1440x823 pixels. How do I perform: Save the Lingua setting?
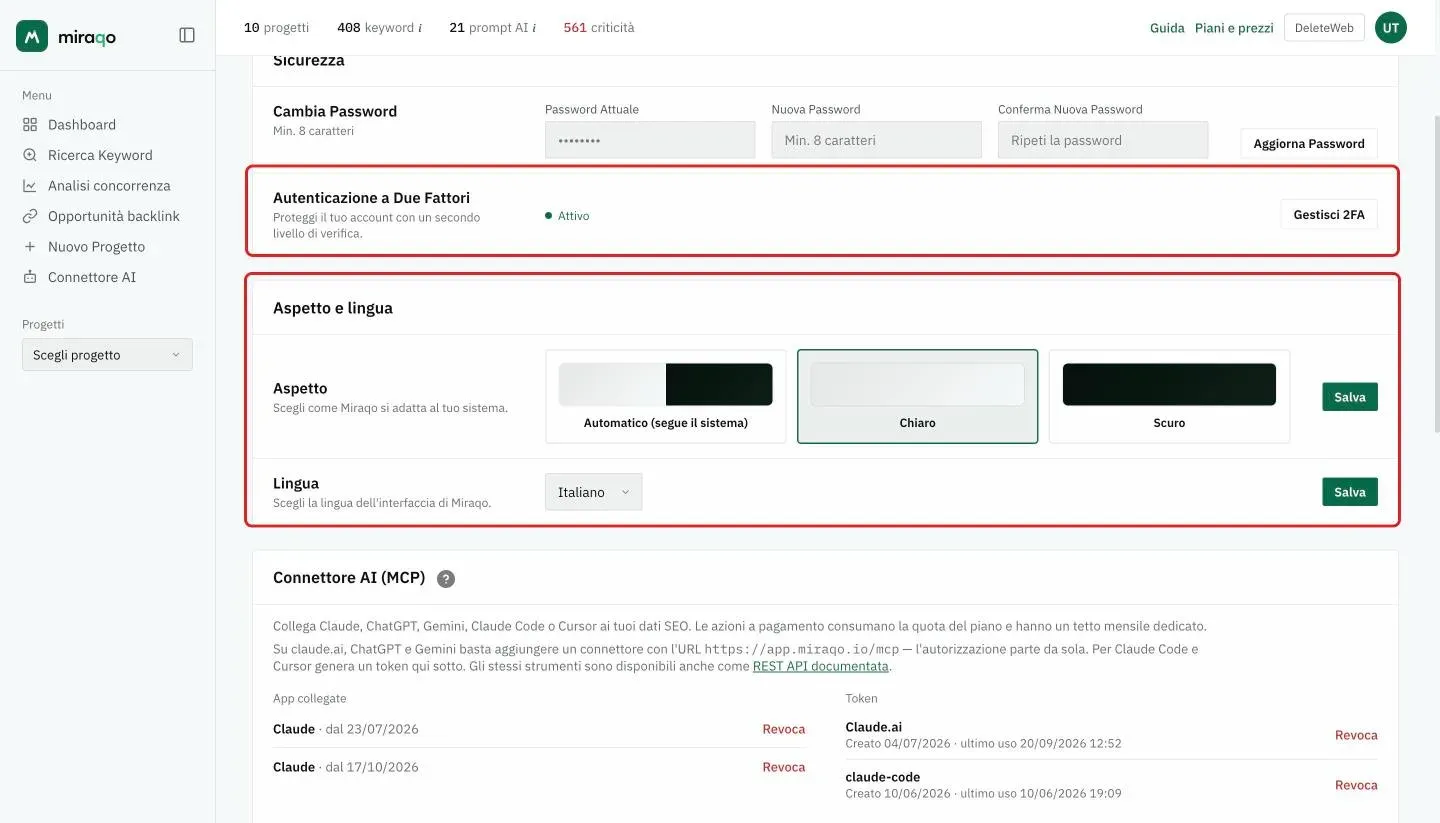pos(1350,492)
